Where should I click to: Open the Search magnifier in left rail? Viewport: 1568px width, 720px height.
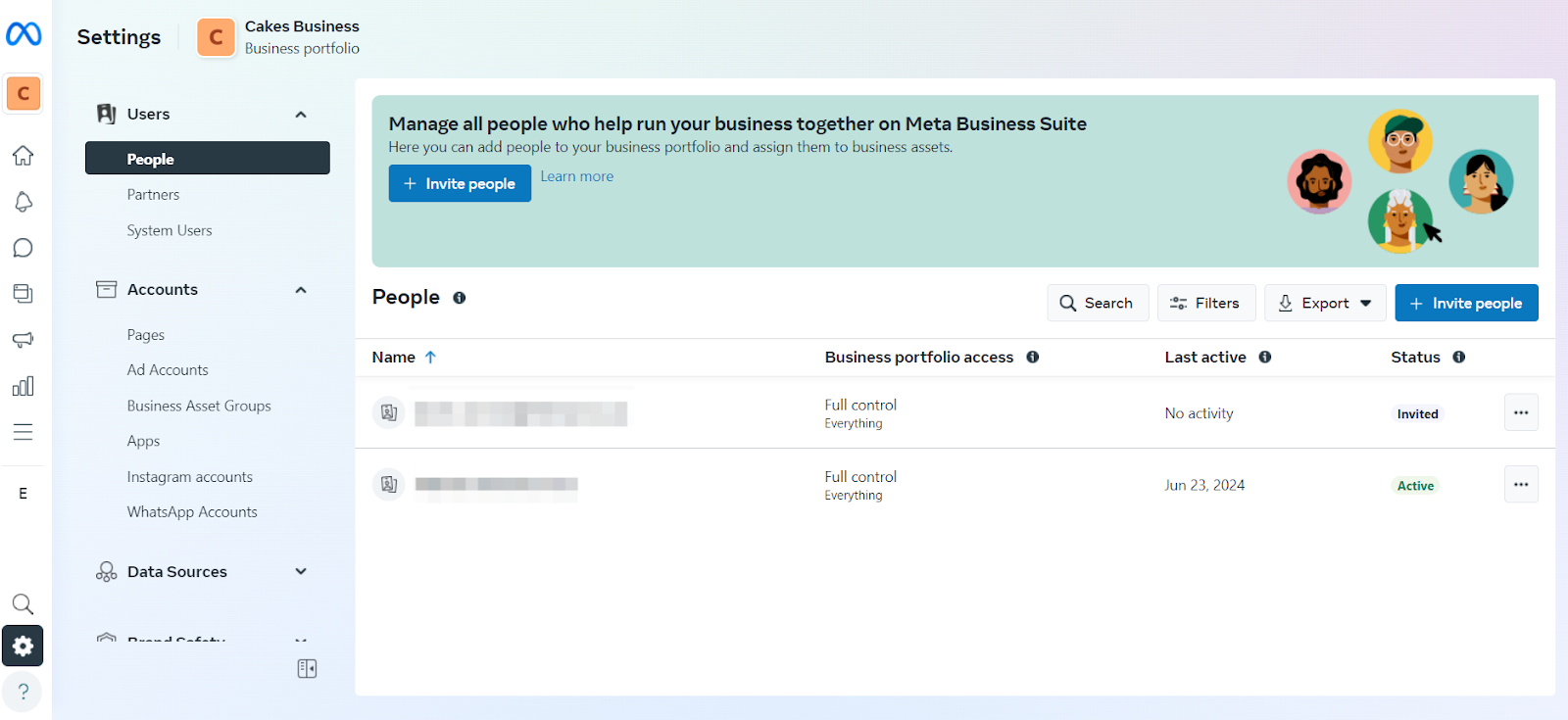pos(24,604)
